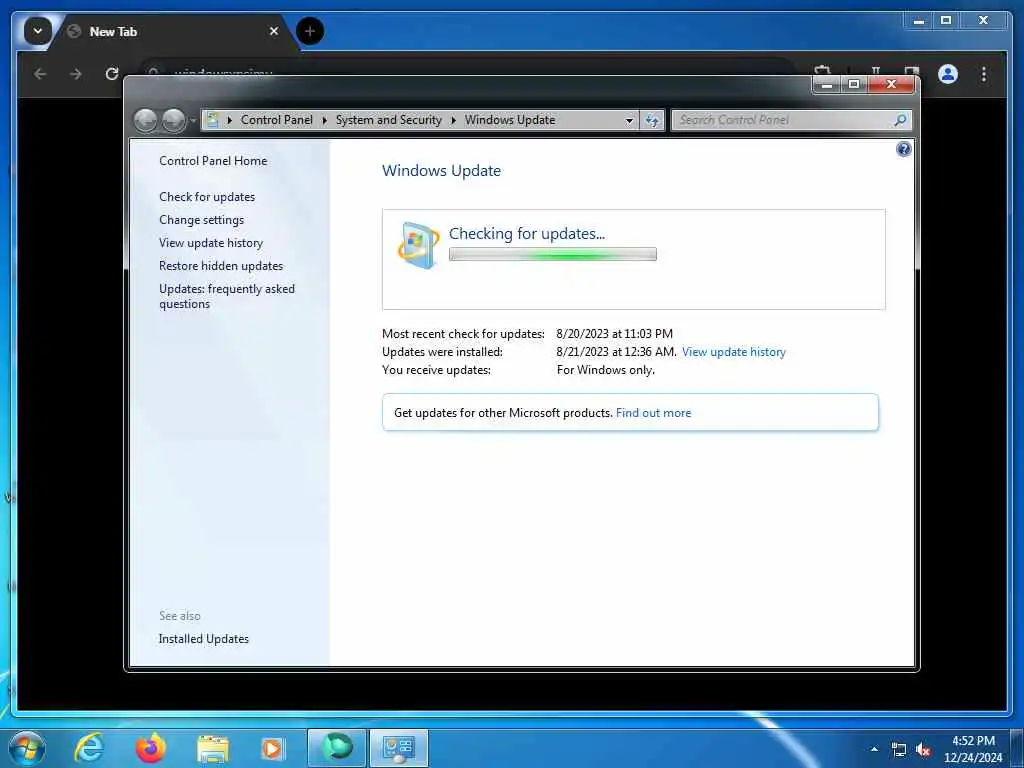Screen dimensions: 1024x768
Task: Open Restore hidden updates link
Action: pos(221,266)
